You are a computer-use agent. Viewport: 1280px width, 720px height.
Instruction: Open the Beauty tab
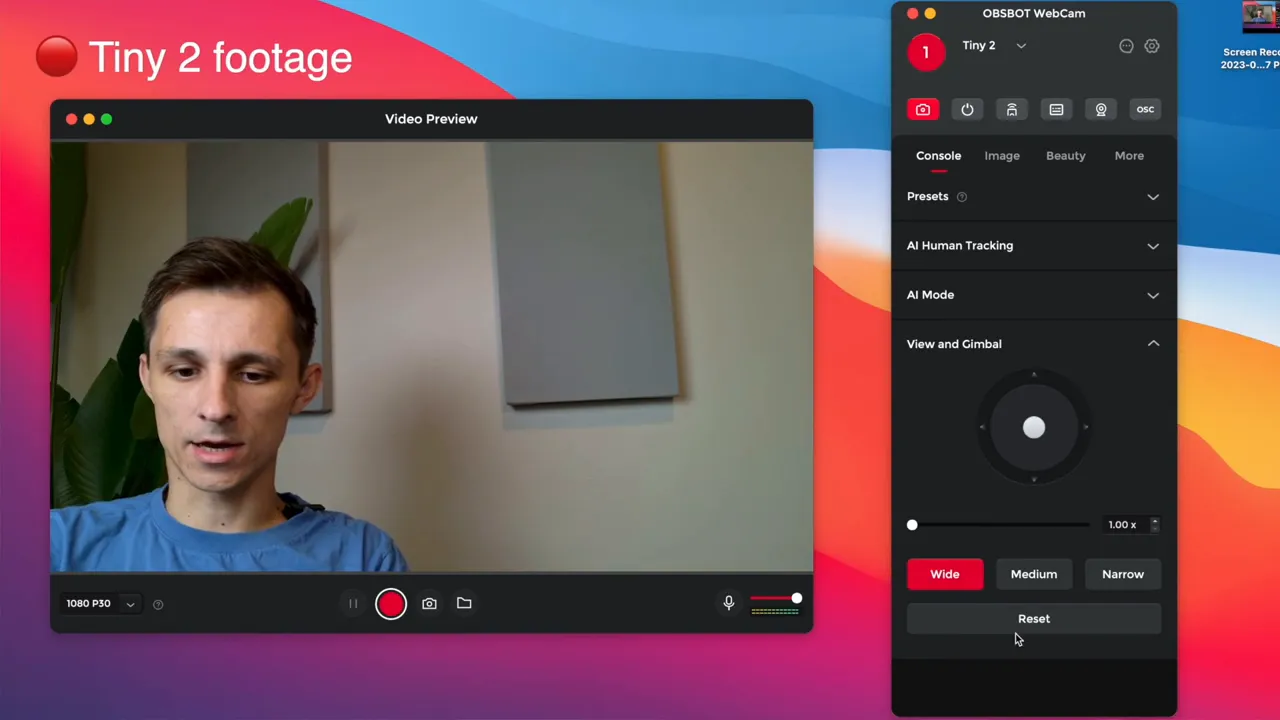click(x=1066, y=156)
